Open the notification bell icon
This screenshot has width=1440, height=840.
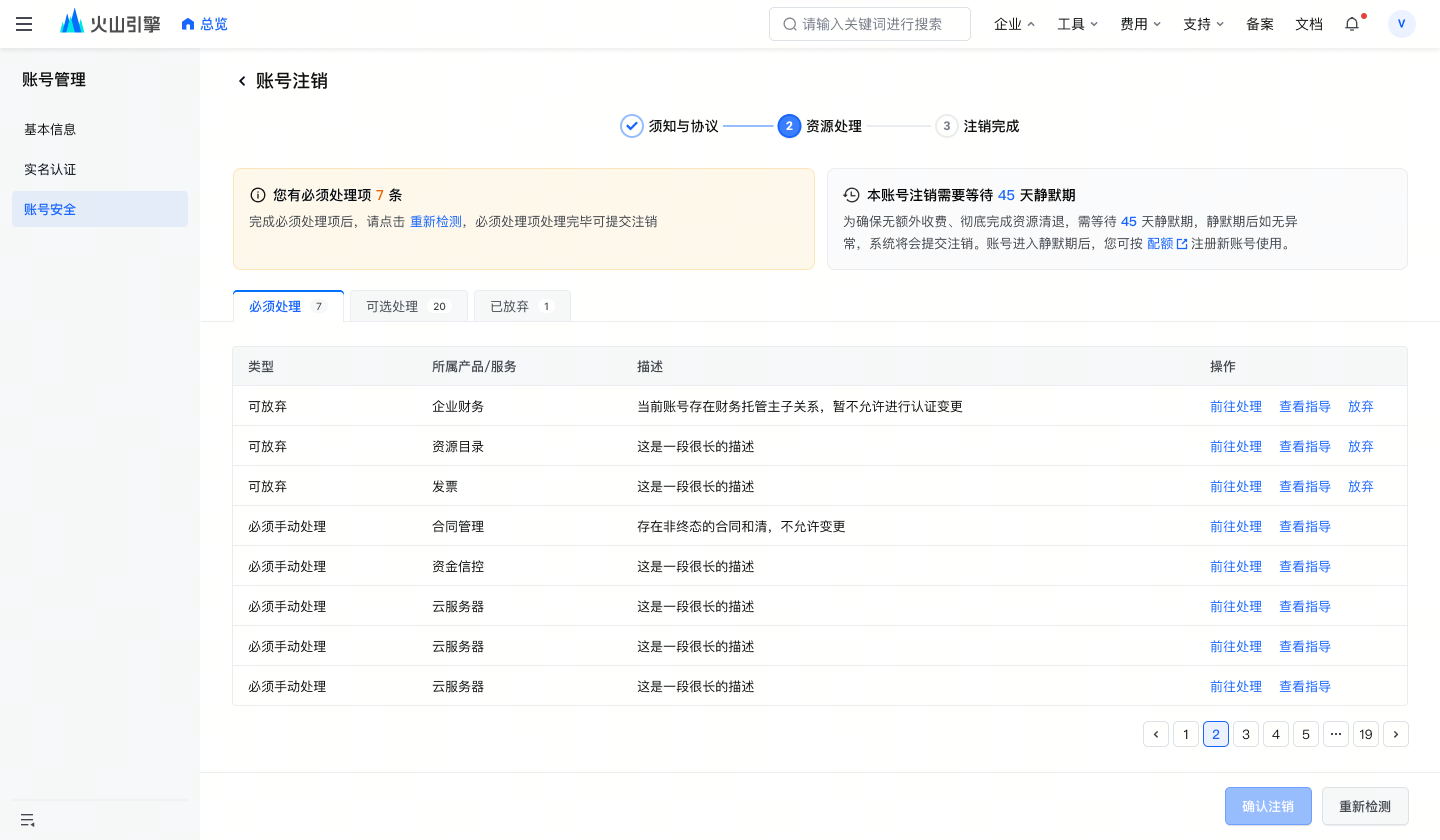click(1352, 24)
